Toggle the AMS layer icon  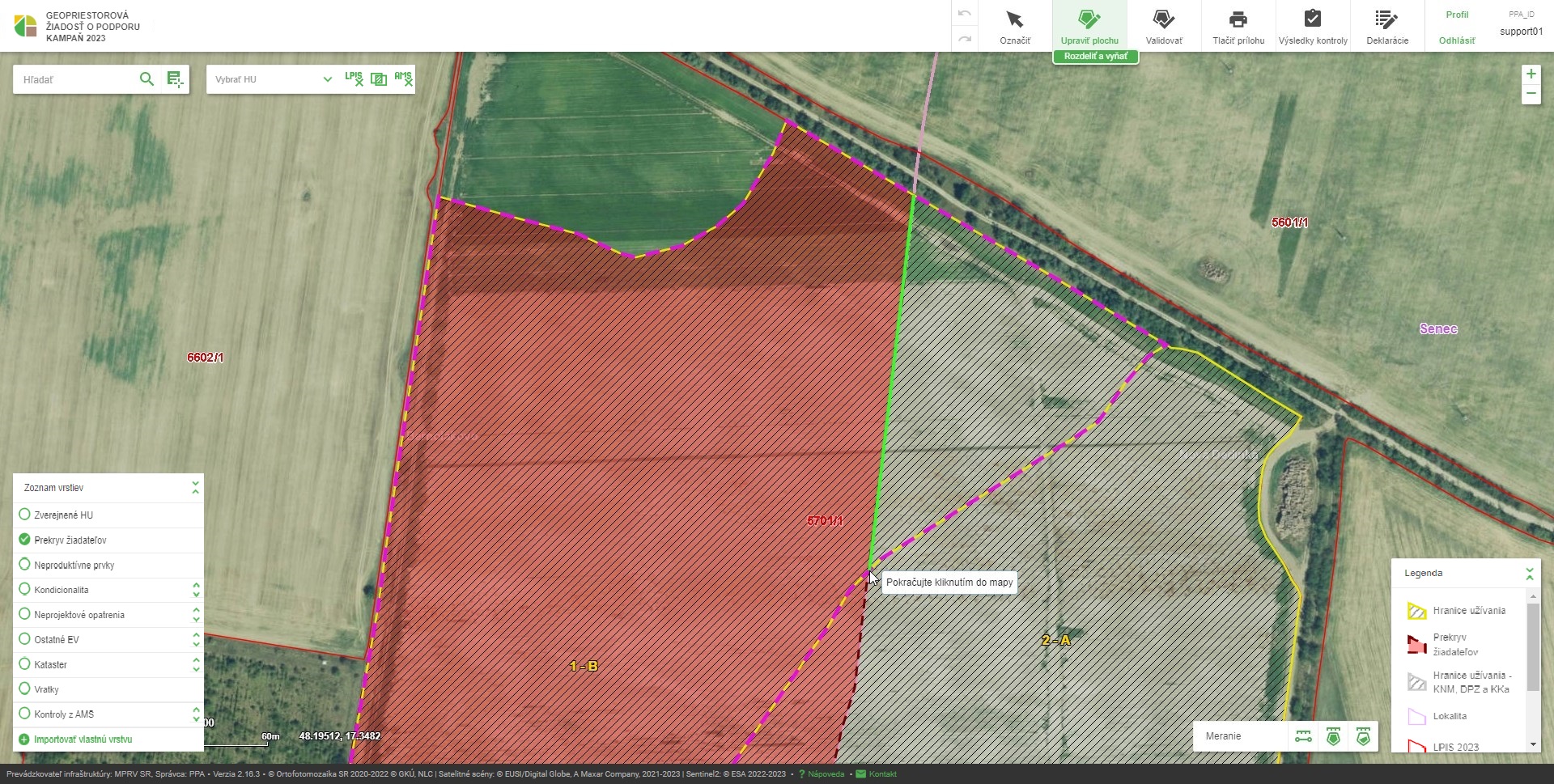coord(403,78)
